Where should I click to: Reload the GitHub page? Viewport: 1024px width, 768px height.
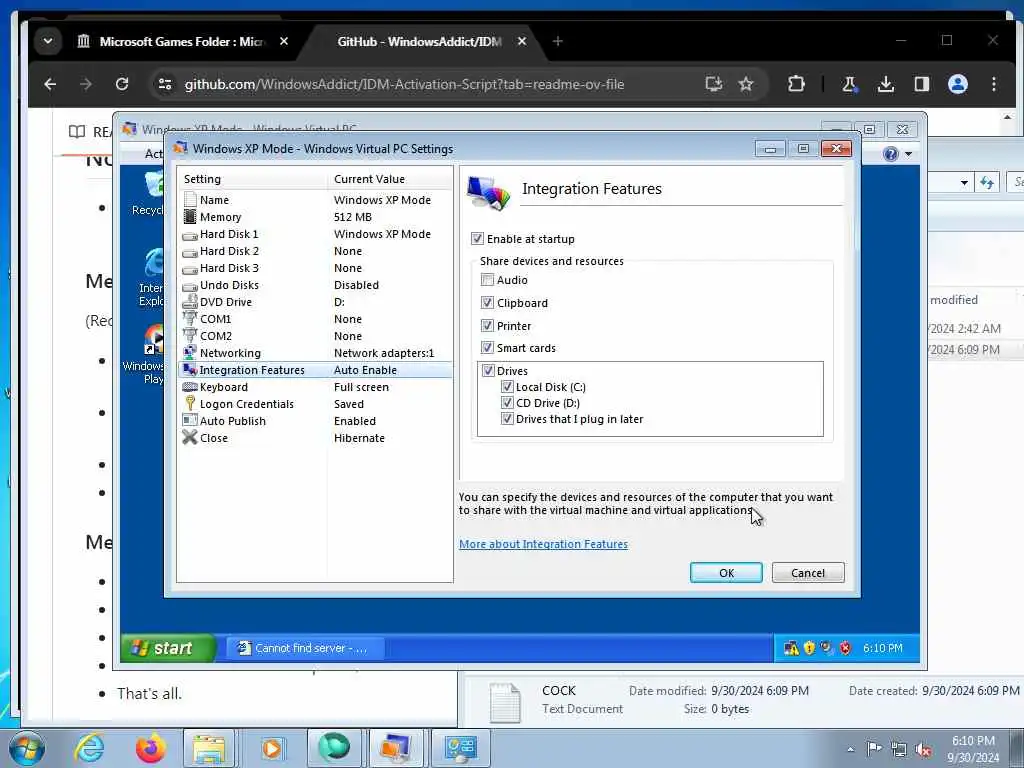122,84
